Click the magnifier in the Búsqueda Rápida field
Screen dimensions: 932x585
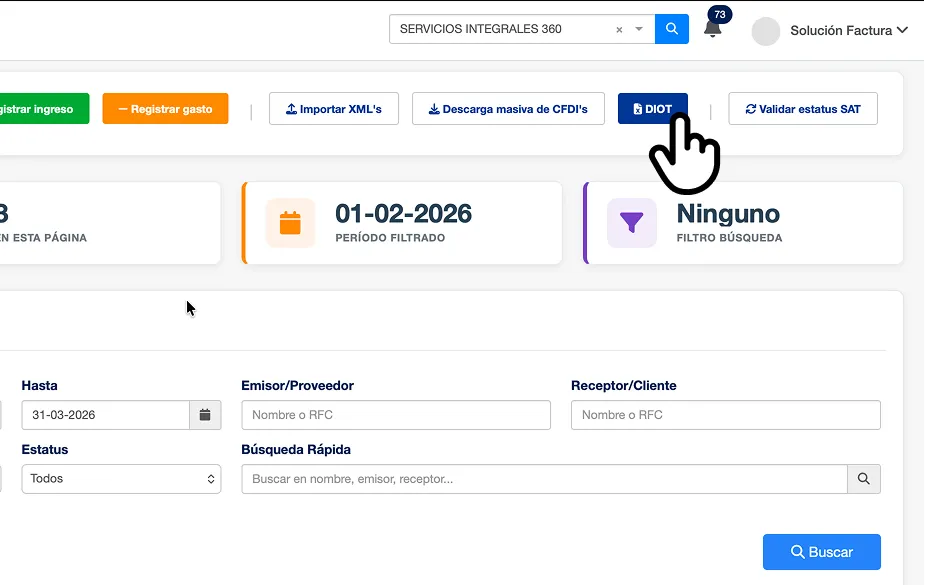[x=863, y=478]
